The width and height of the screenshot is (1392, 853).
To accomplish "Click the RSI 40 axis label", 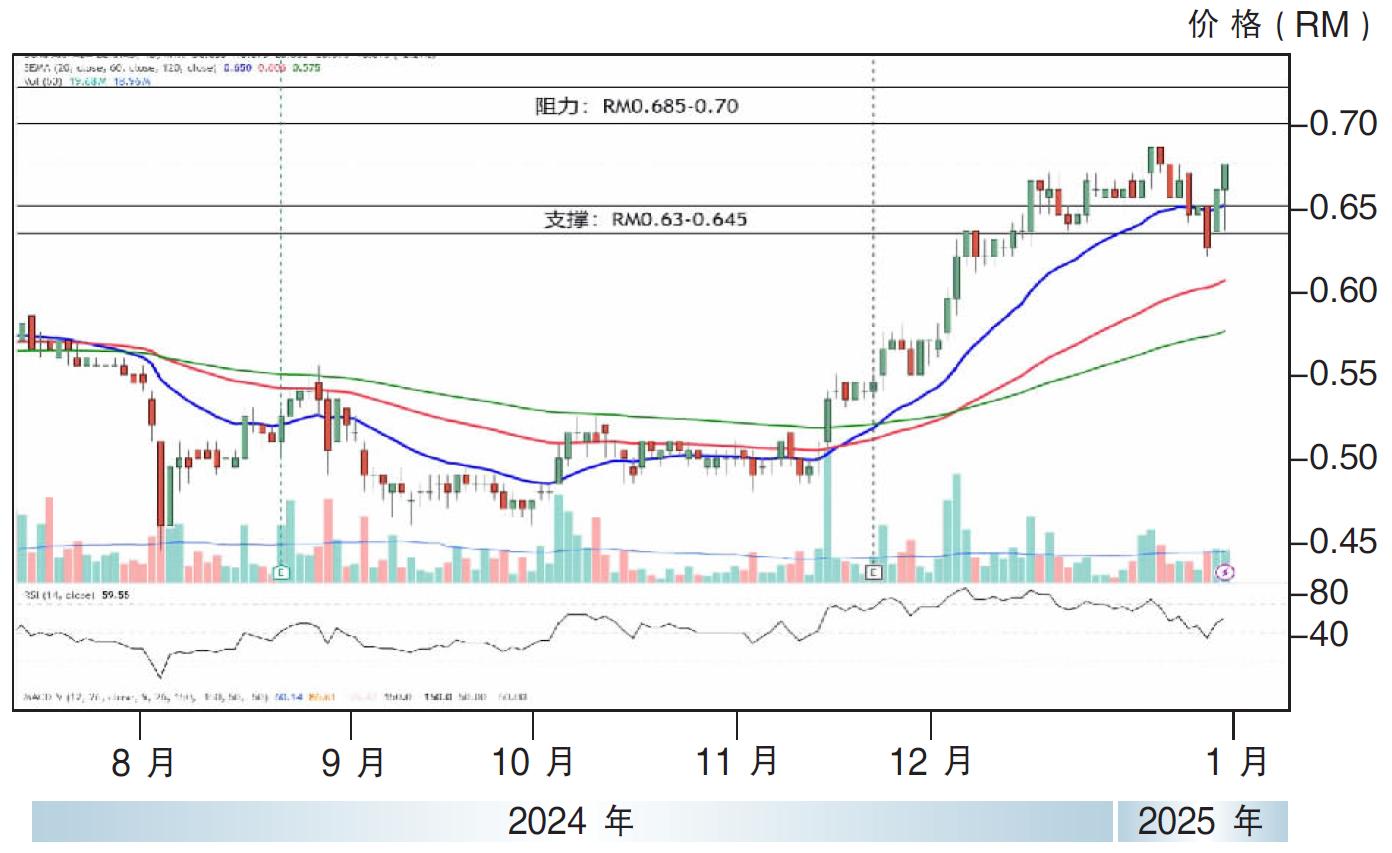I will point(1328,634).
